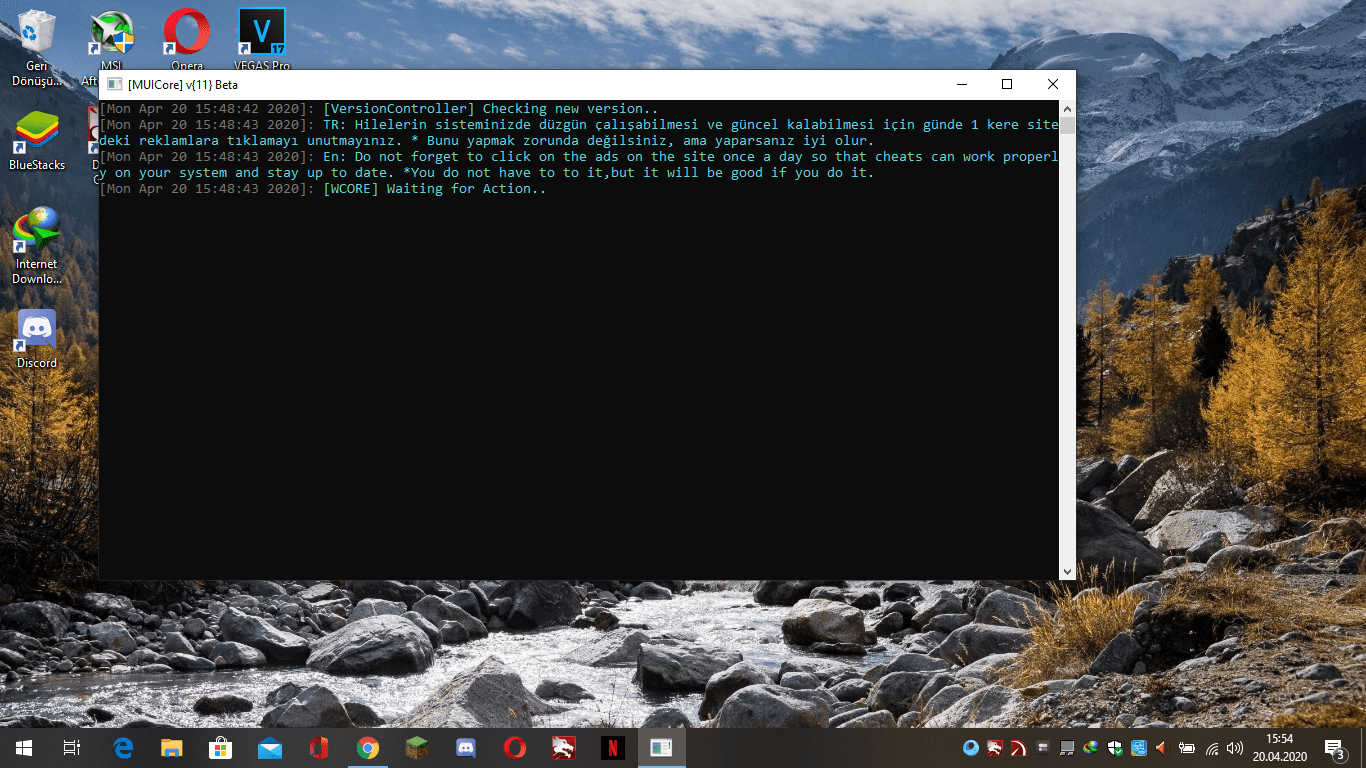The width and height of the screenshot is (1366, 768).
Task: Open Discord from the taskbar
Action: point(466,748)
